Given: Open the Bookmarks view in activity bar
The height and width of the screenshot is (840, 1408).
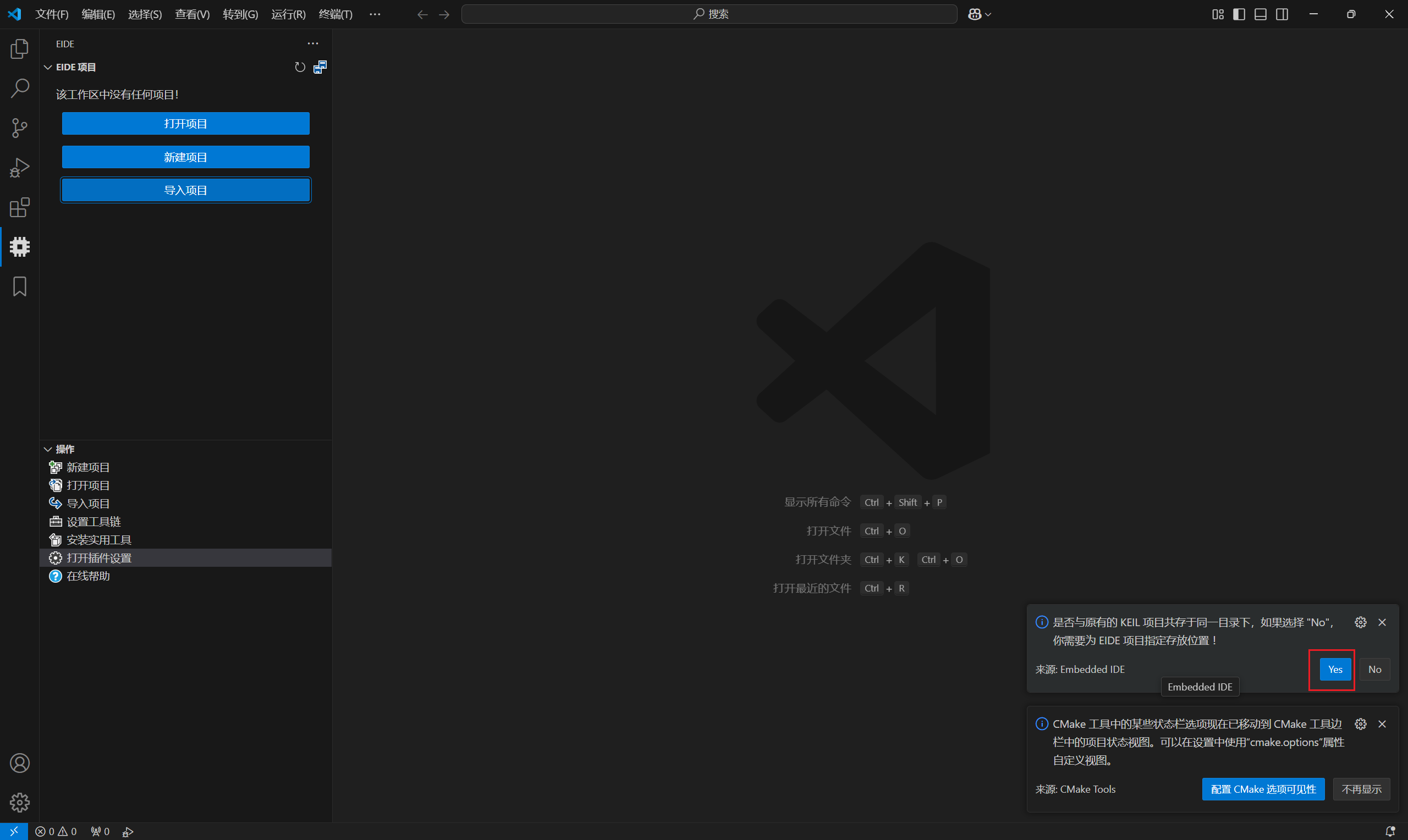Looking at the screenshot, I should (x=20, y=286).
